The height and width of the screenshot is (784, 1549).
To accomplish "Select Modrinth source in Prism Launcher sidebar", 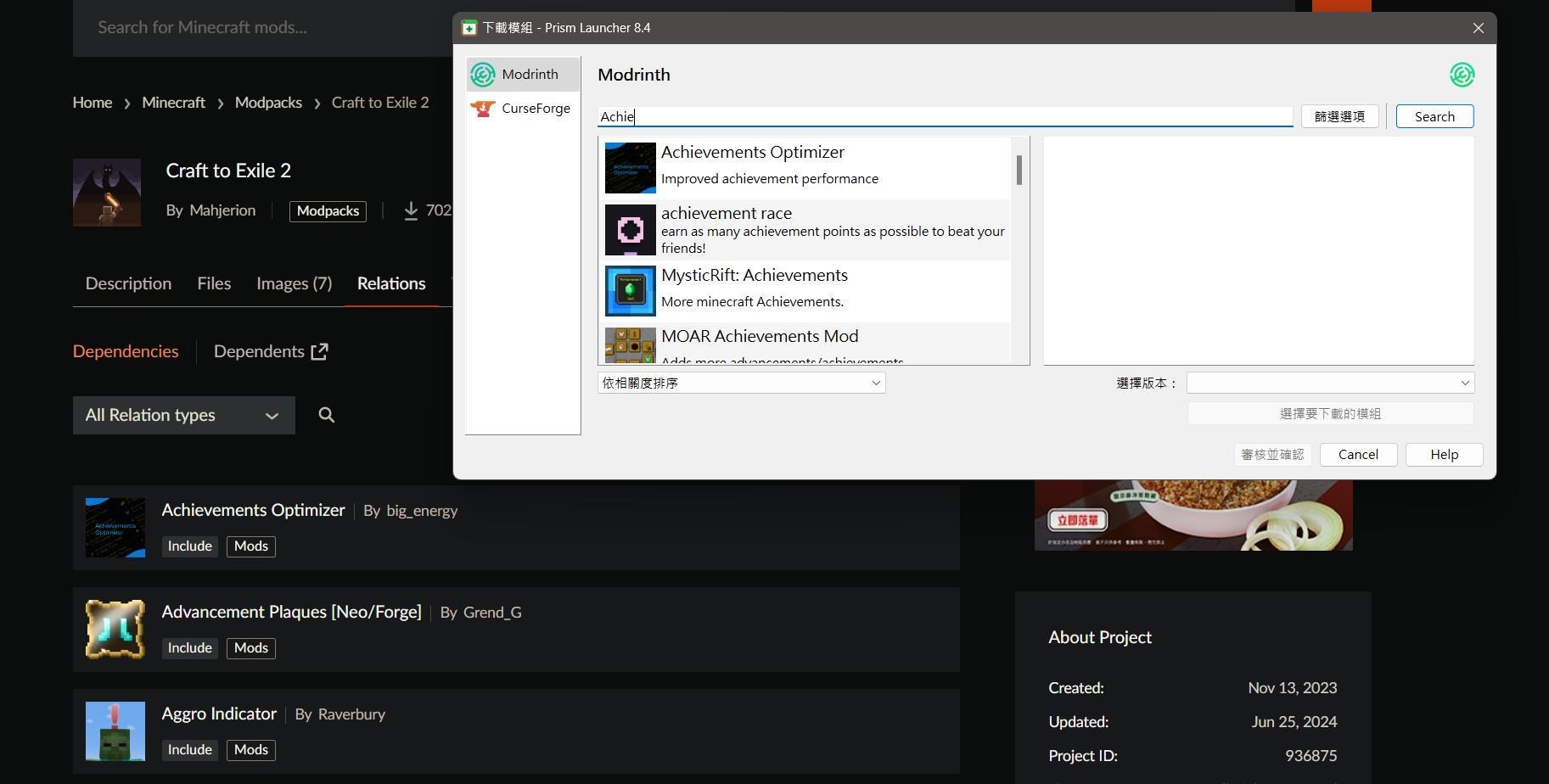I will 523,75.
